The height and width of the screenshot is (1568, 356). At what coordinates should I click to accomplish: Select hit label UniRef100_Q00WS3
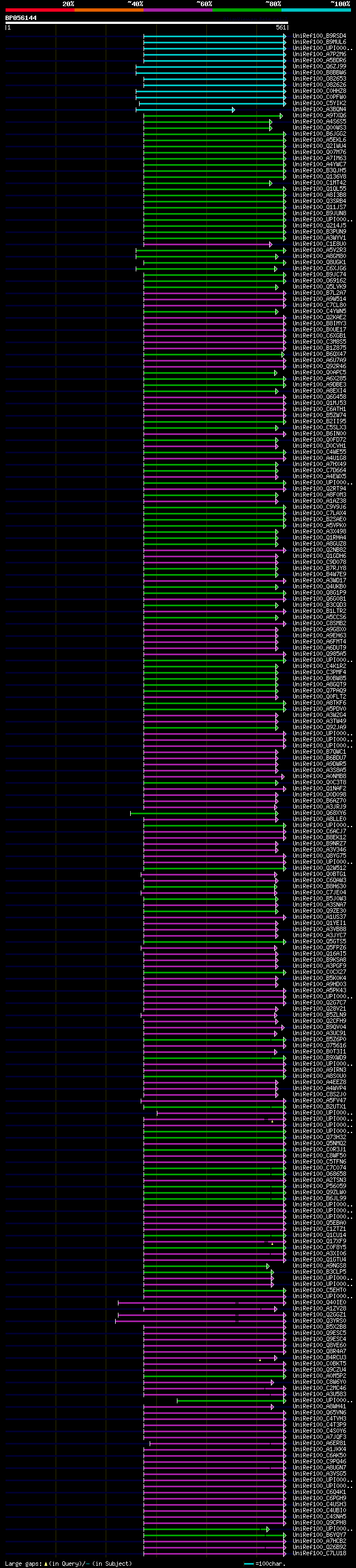(319, 128)
